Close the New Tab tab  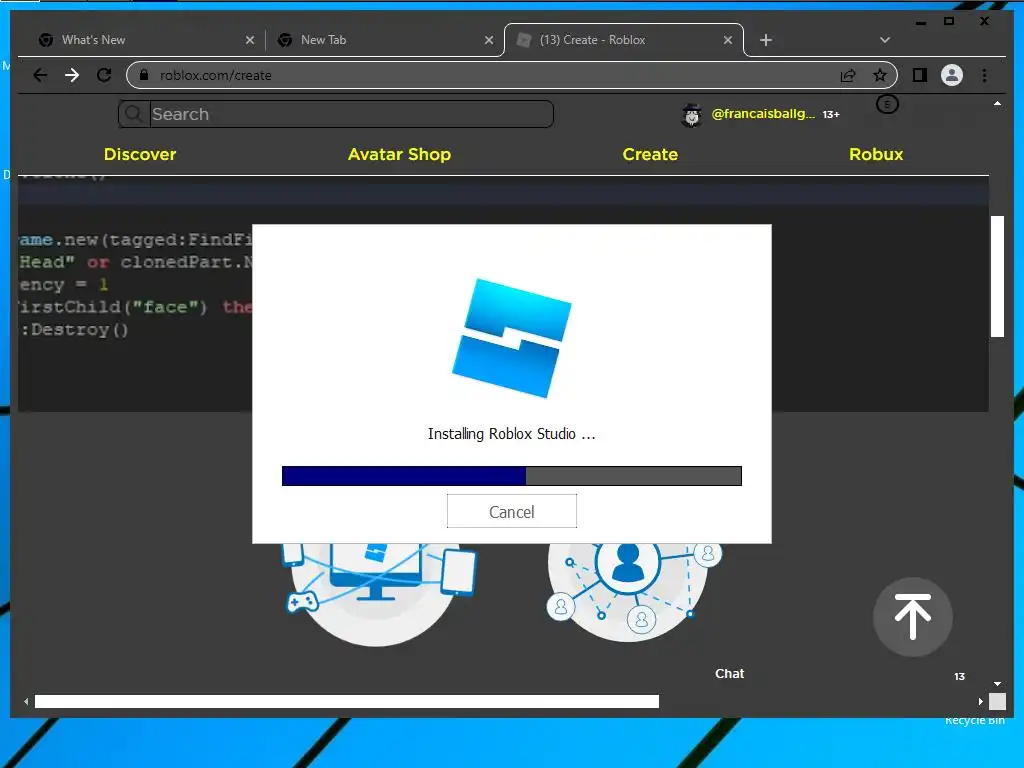pos(488,40)
